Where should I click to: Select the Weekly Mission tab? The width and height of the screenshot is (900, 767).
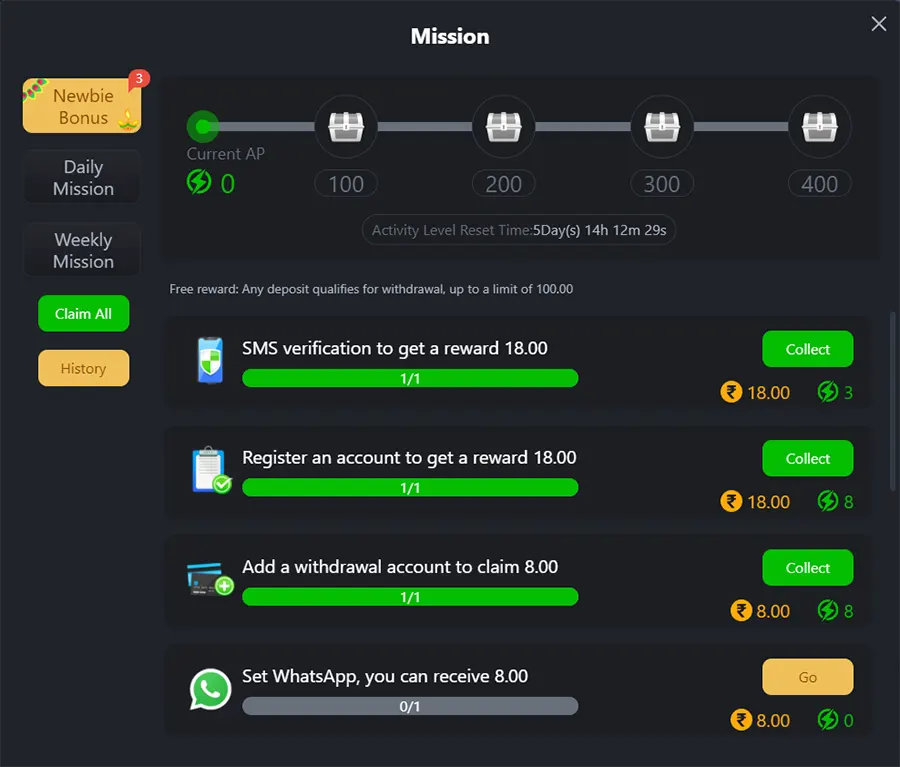82,251
